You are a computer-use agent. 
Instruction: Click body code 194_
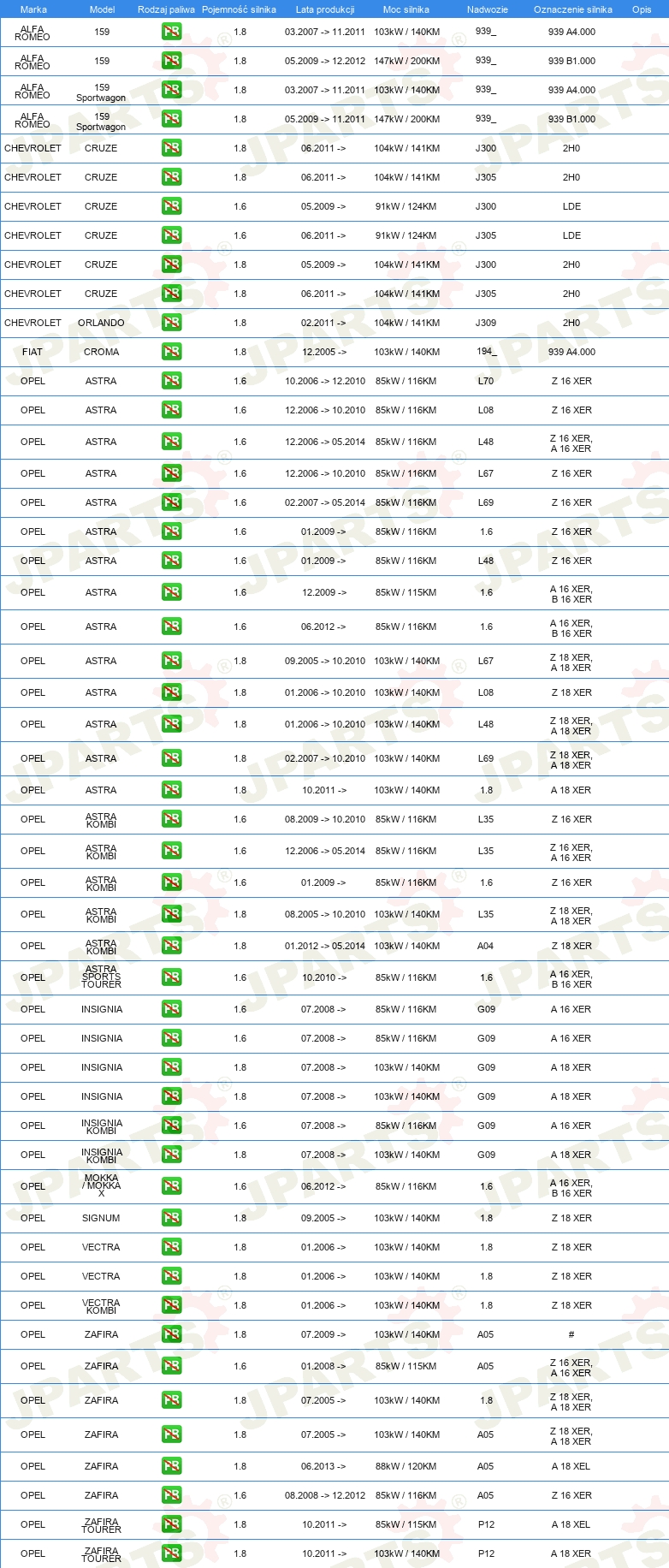486,352
